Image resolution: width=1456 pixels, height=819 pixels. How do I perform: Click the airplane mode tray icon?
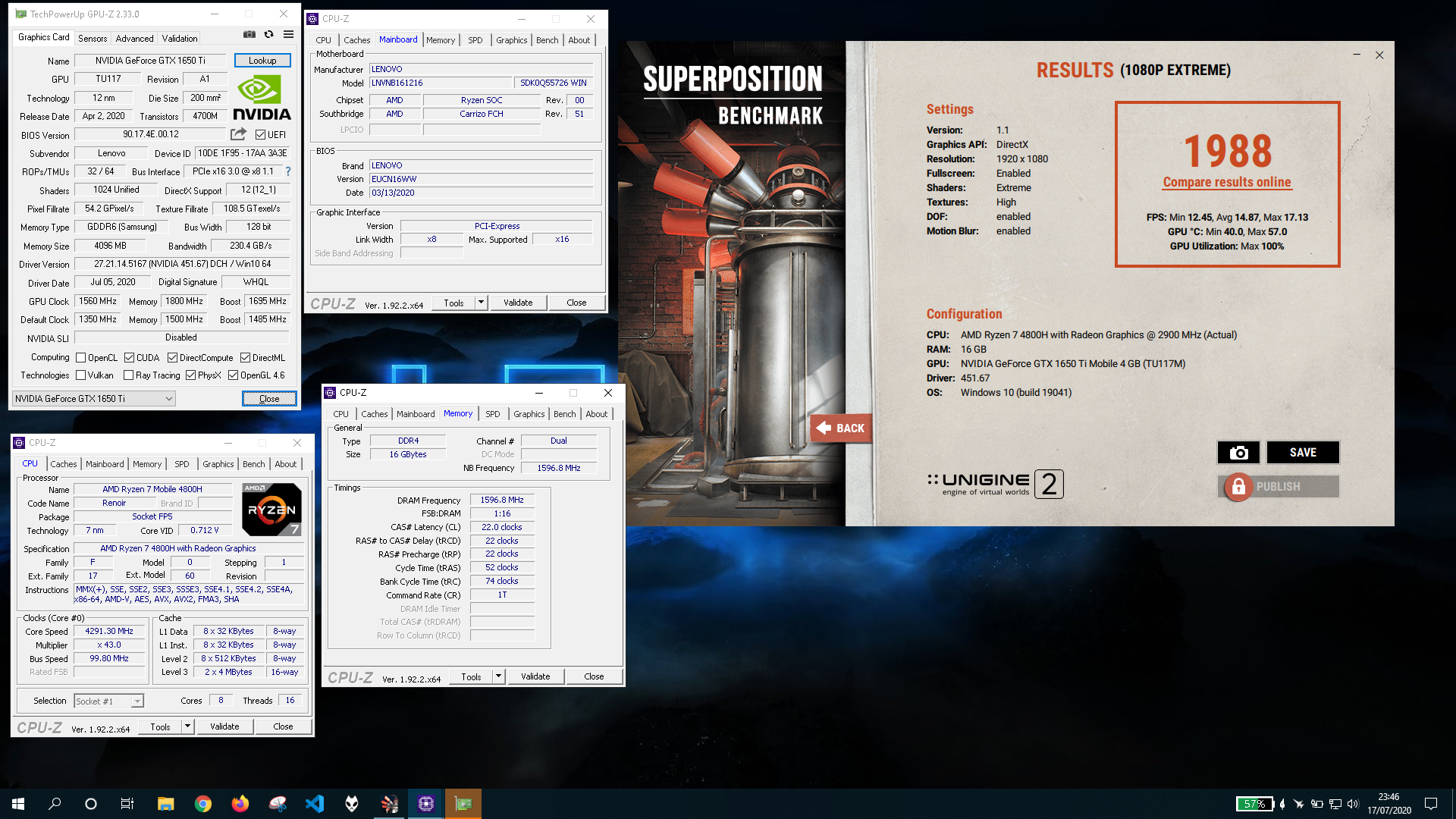[x=1298, y=804]
